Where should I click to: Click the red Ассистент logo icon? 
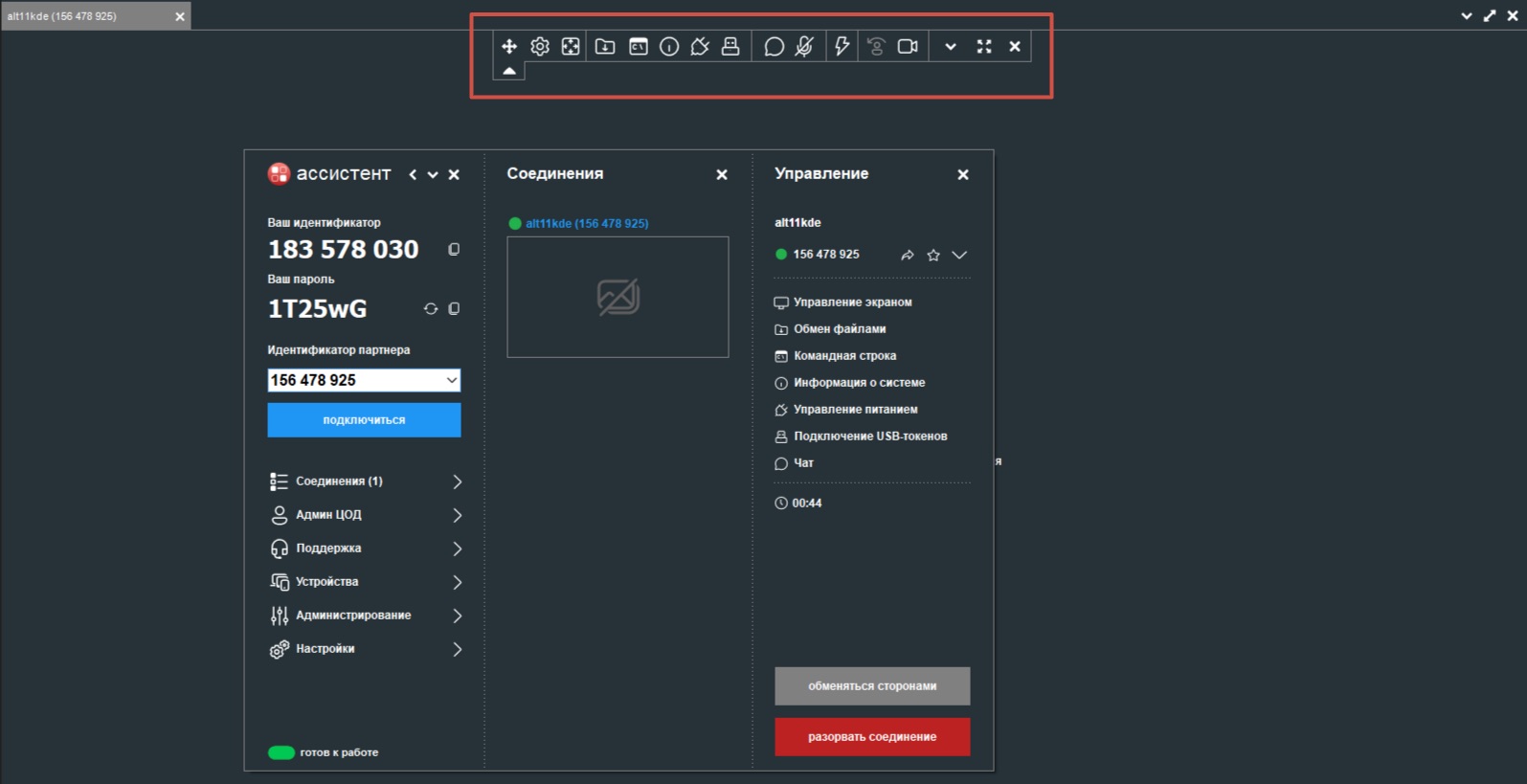279,173
